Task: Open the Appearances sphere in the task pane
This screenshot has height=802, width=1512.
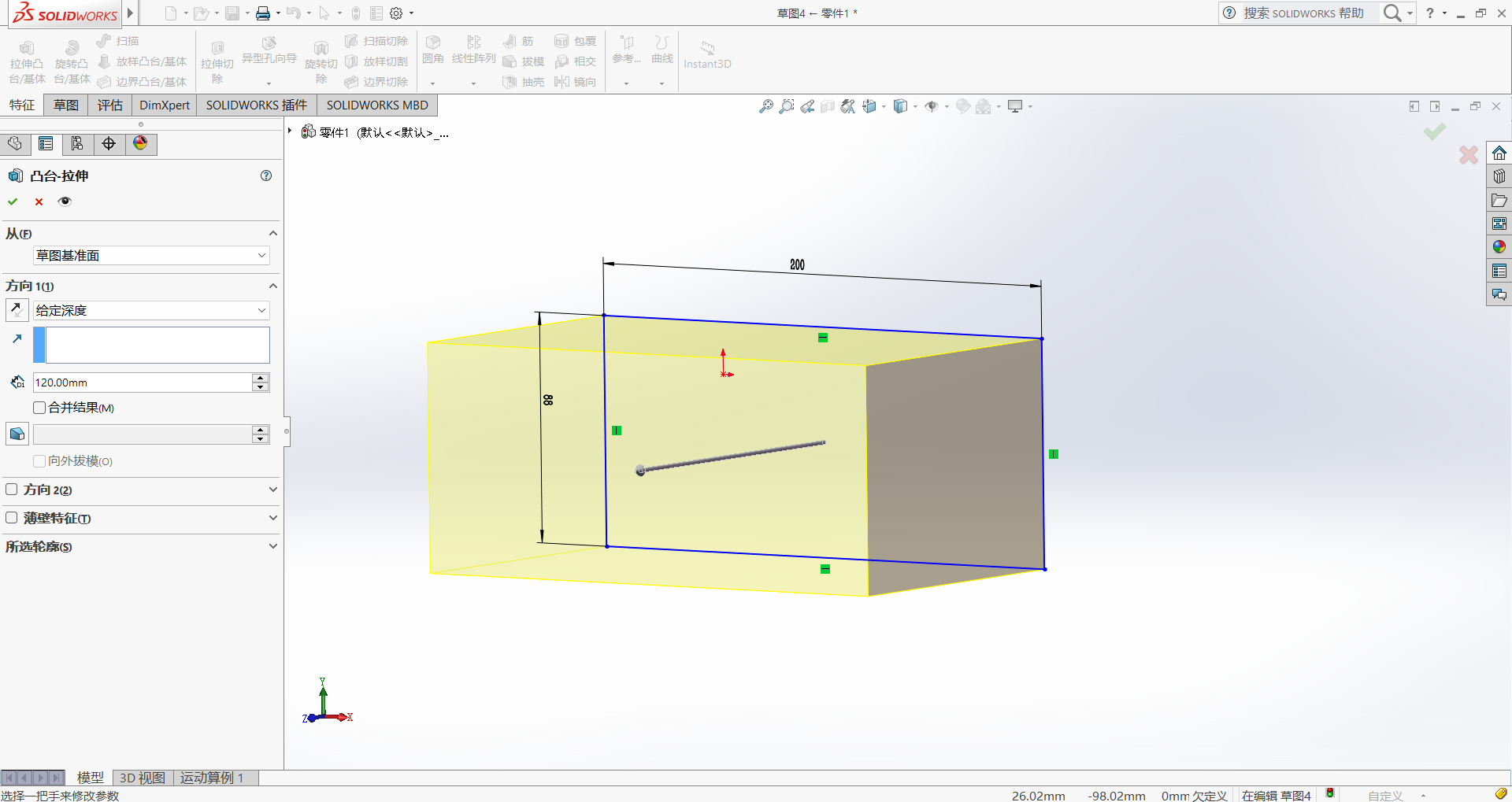Action: point(1499,247)
